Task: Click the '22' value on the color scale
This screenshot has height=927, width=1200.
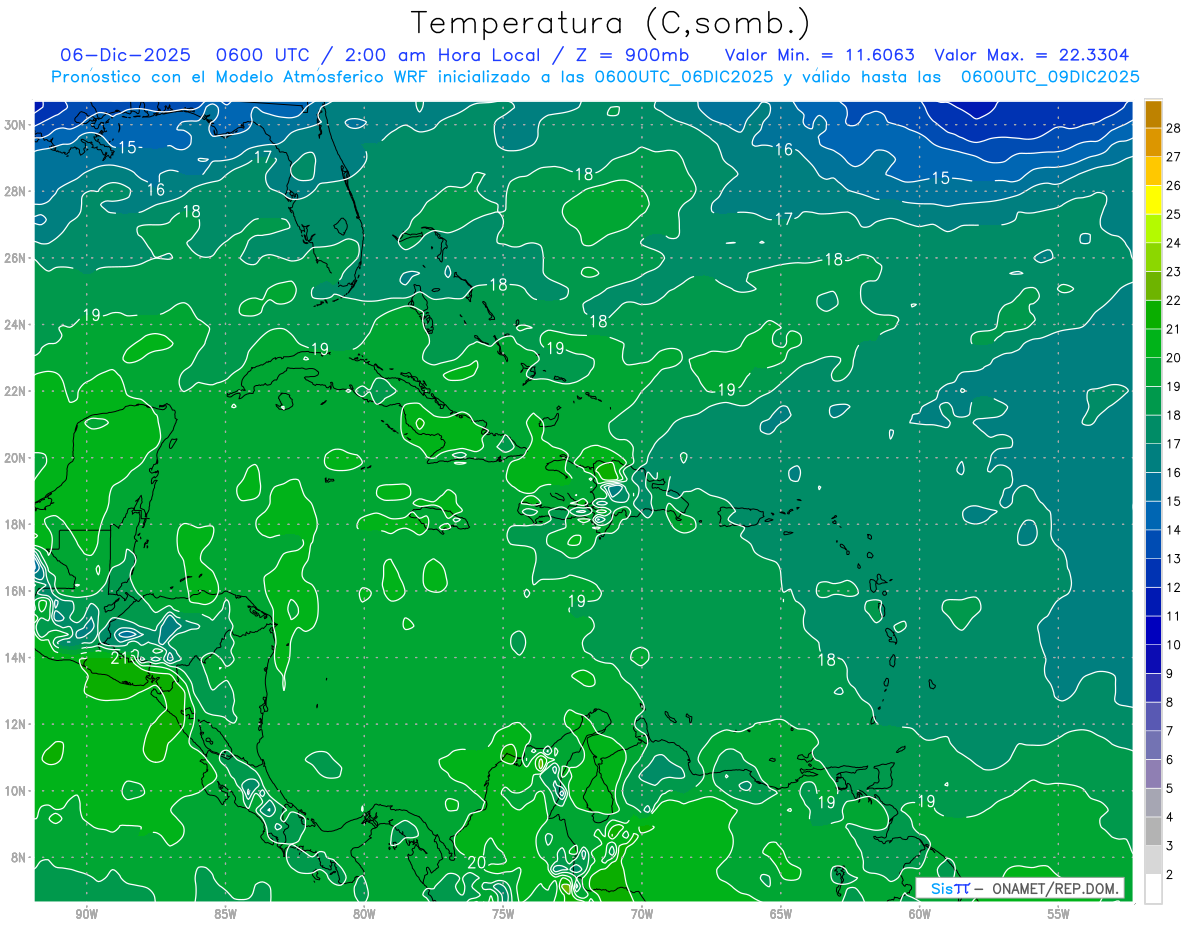Action: pos(1173,301)
